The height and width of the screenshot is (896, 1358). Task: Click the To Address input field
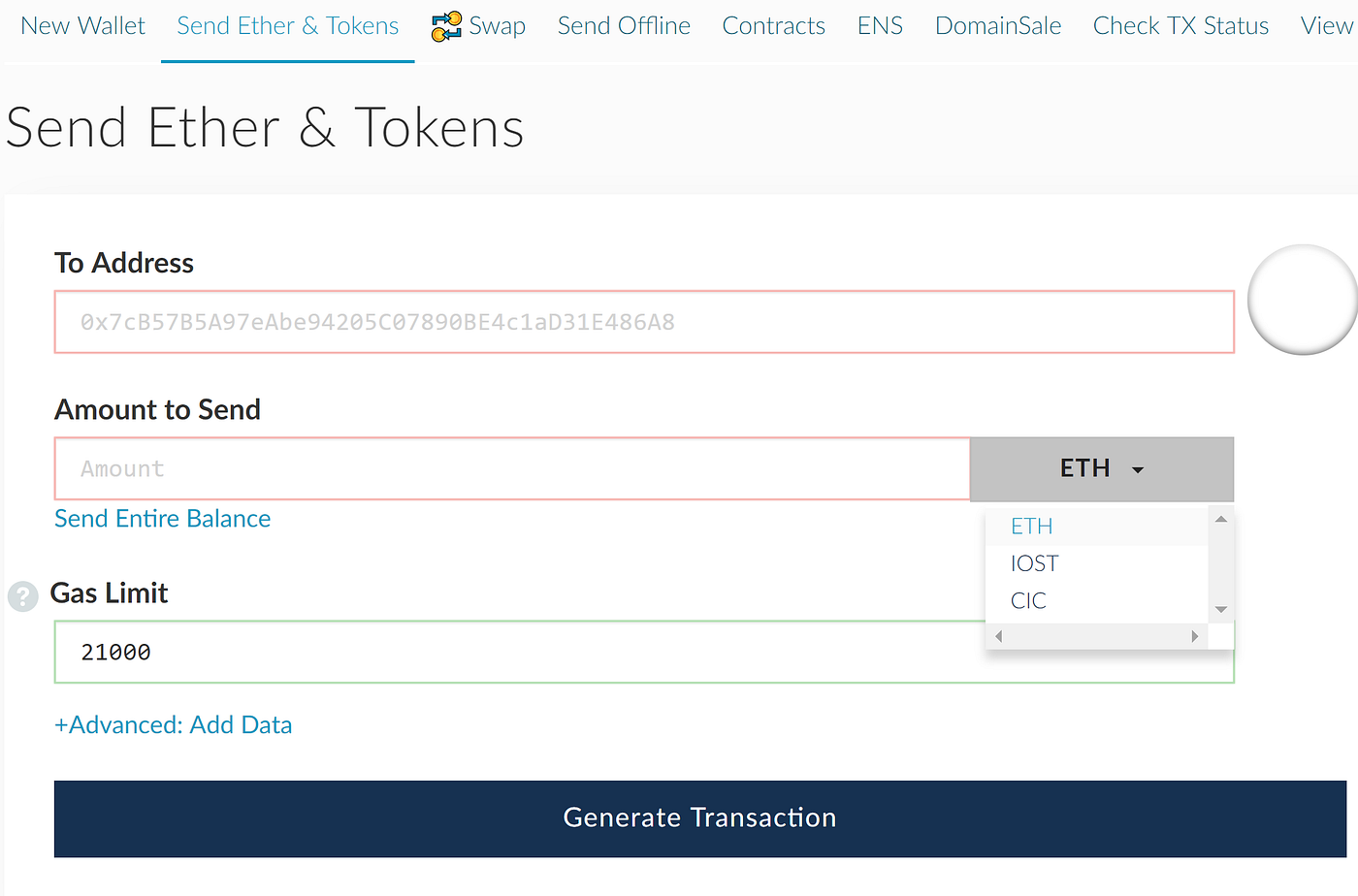tap(644, 322)
